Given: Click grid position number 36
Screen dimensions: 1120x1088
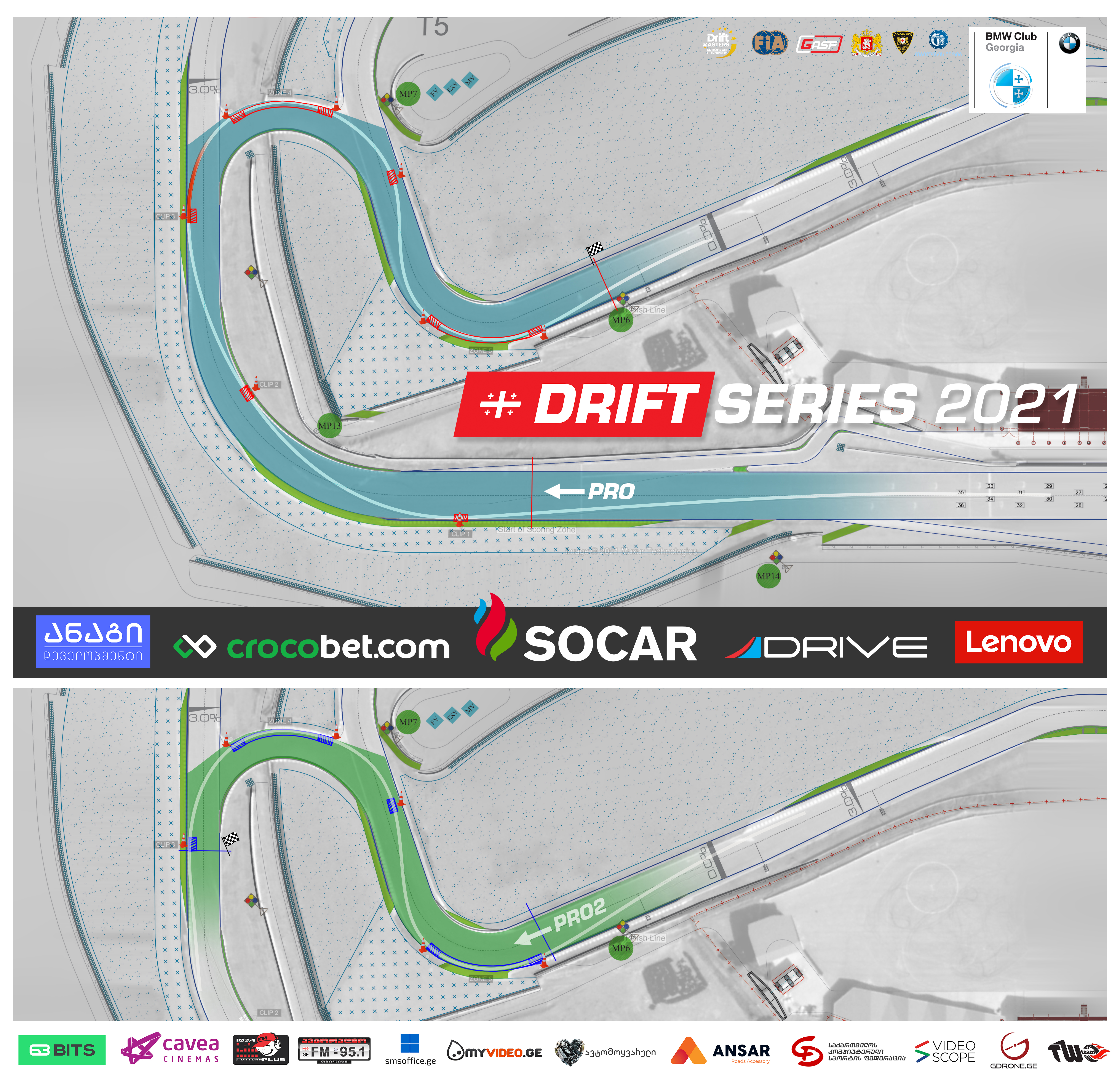Looking at the screenshot, I should (x=961, y=505).
